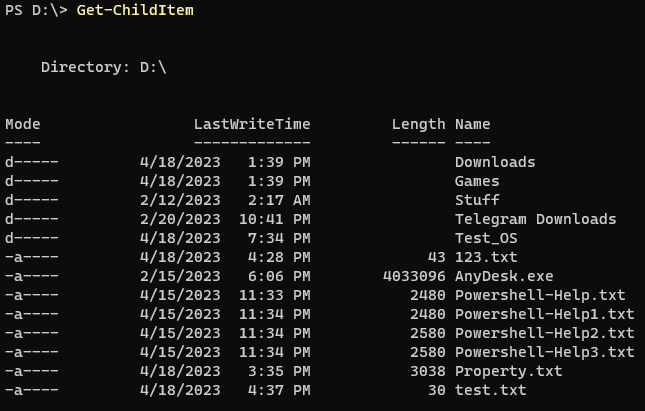Select the Games folder name
This screenshot has height=411, width=645.
tap(477, 181)
